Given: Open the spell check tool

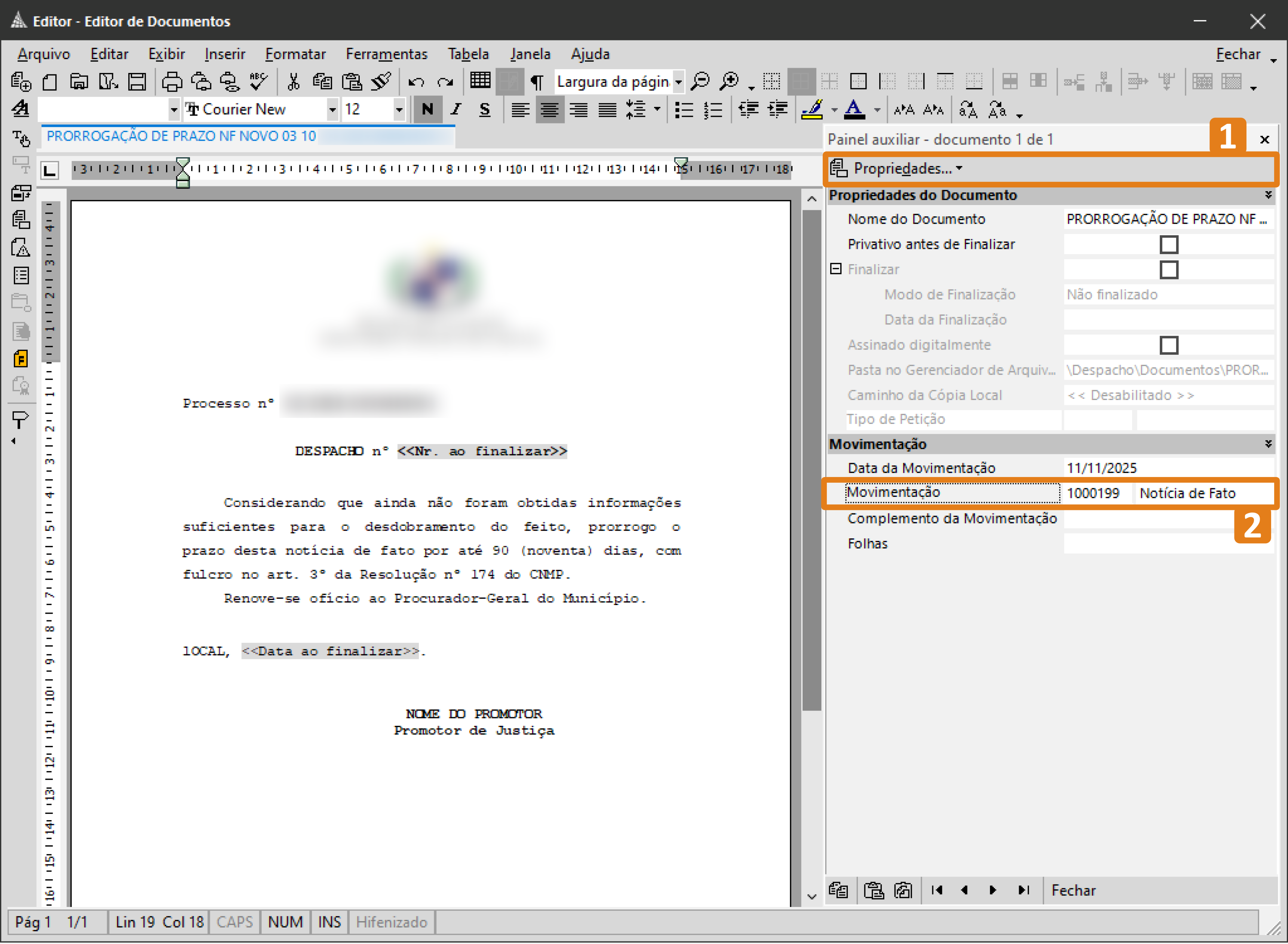Looking at the screenshot, I should [258, 81].
